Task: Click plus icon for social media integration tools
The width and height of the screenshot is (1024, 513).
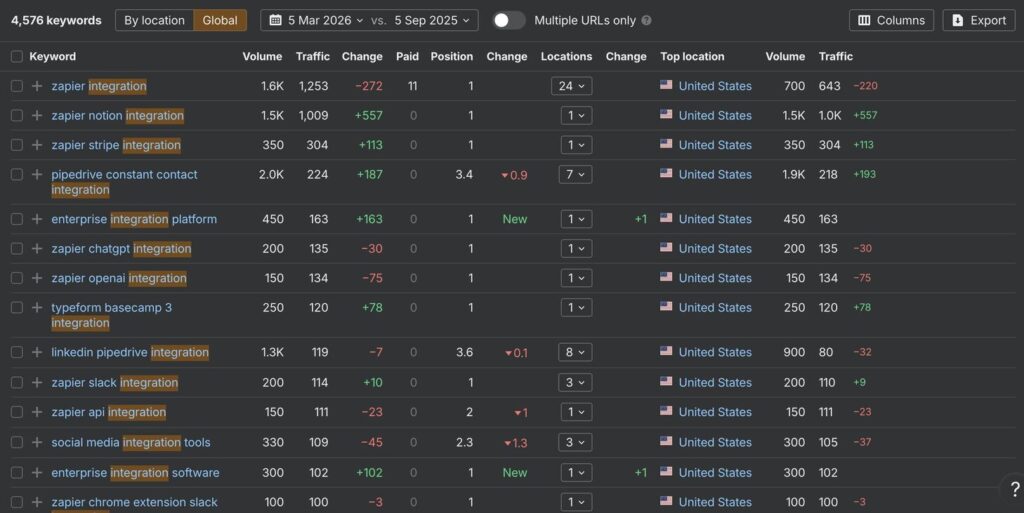Action: [x=37, y=442]
